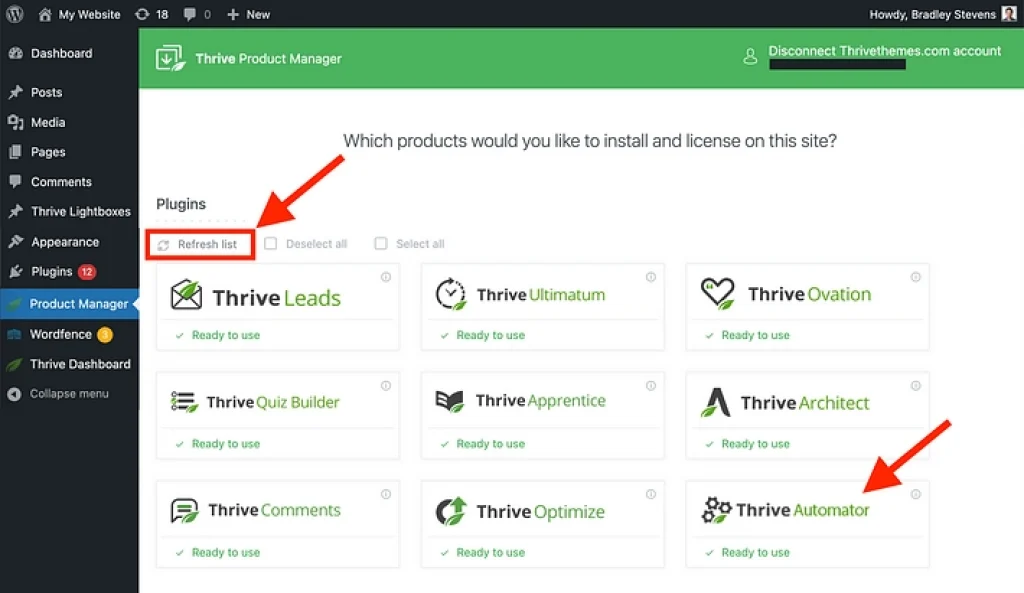Viewport: 1024px width, 593px height.
Task: Click Disconnect Thrivethemes.com account link
Action: pyautogui.click(x=884, y=51)
